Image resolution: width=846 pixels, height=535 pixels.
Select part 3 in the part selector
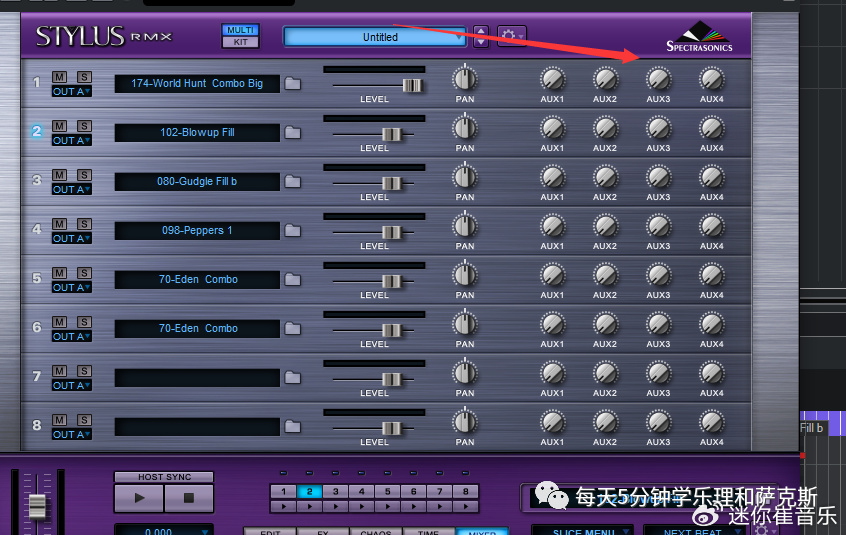(336, 492)
